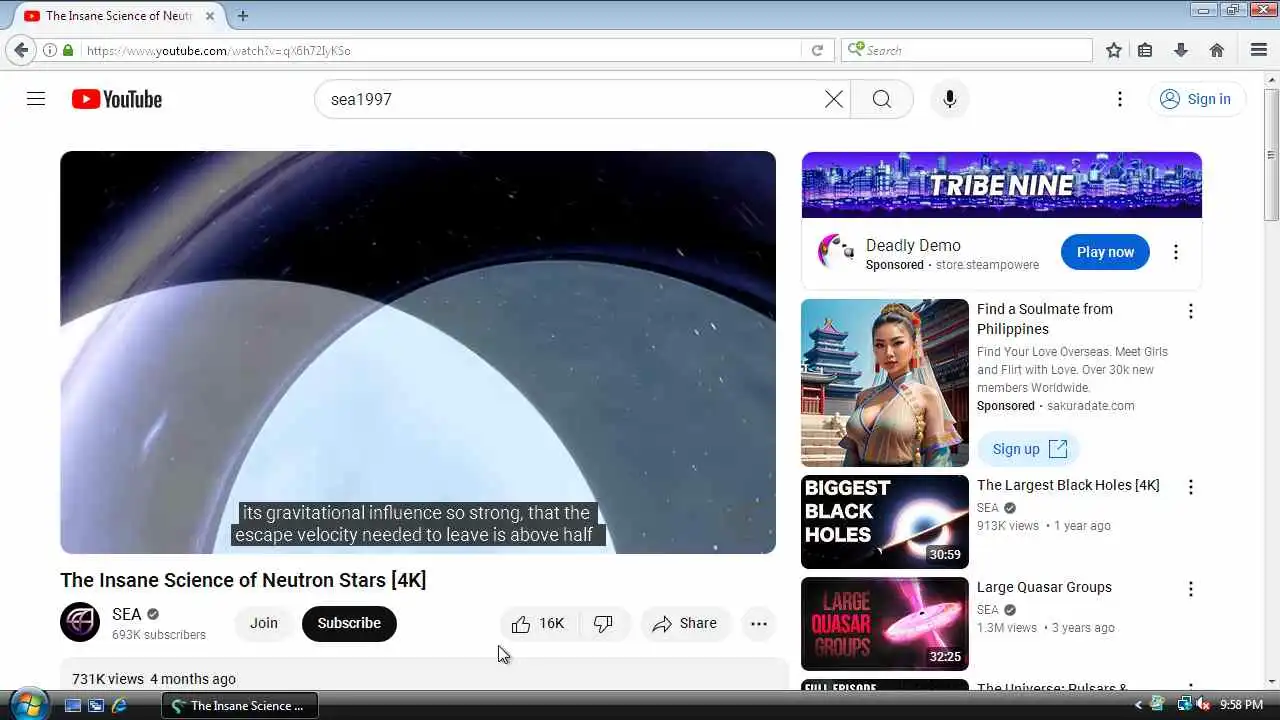Join the SEA channel membership
The height and width of the screenshot is (720, 1280).
264,623
